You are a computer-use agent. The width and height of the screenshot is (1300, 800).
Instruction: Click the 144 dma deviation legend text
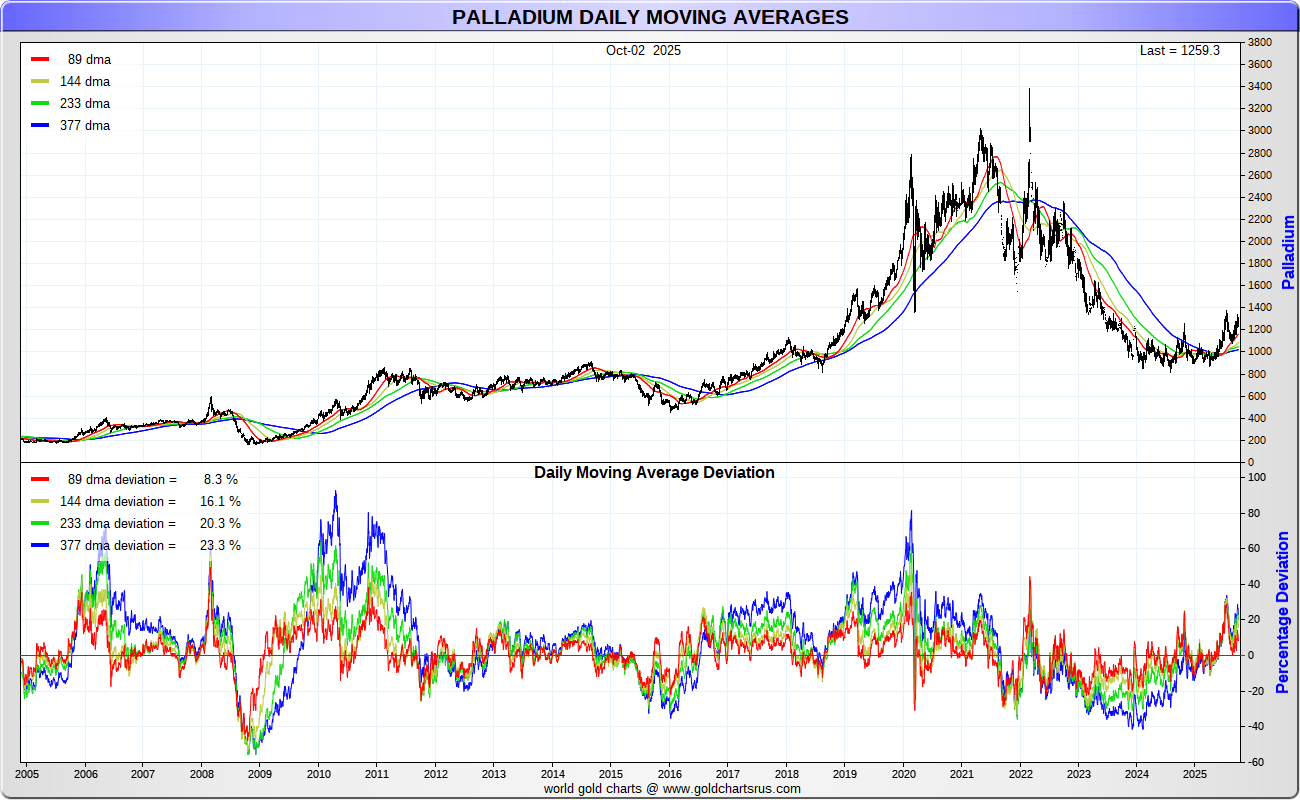[x=118, y=501]
